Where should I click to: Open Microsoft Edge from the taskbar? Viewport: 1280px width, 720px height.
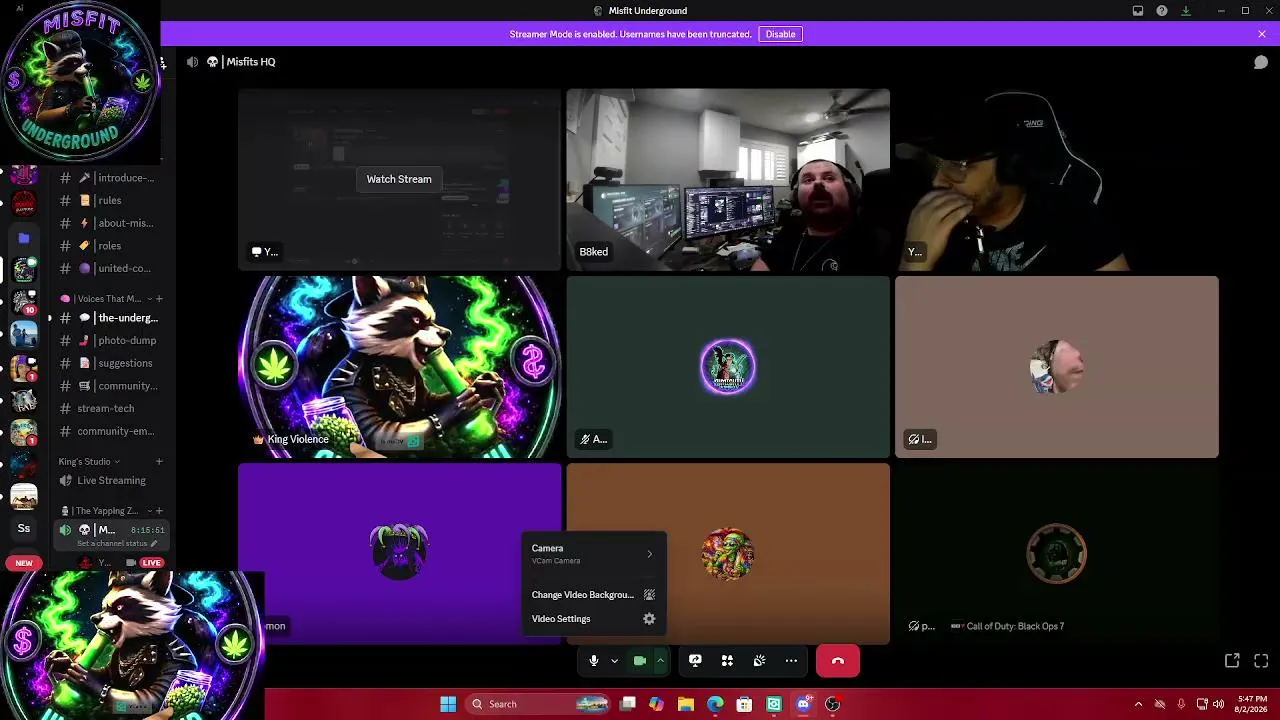pos(715,704)
